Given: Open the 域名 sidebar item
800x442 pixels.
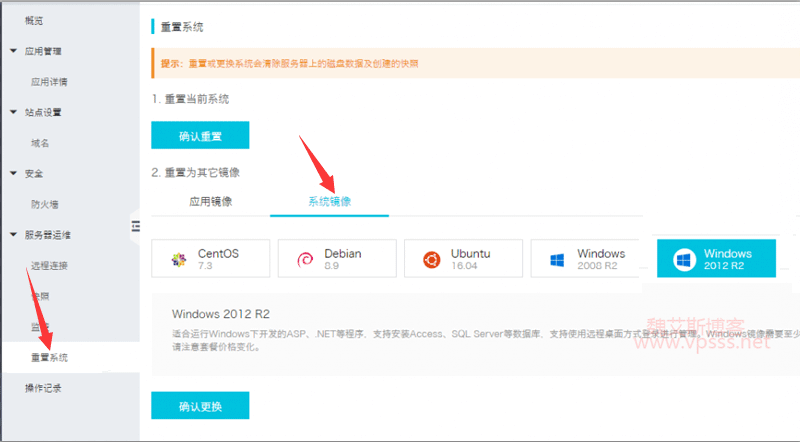Looking at the screenshot, I should [x=40, y=143].
